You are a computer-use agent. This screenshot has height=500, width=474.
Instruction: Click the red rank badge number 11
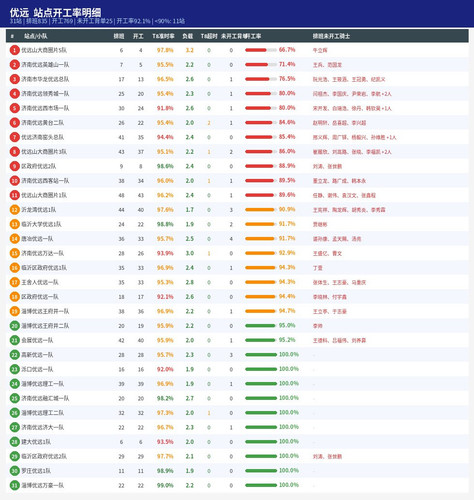point(14,195)
